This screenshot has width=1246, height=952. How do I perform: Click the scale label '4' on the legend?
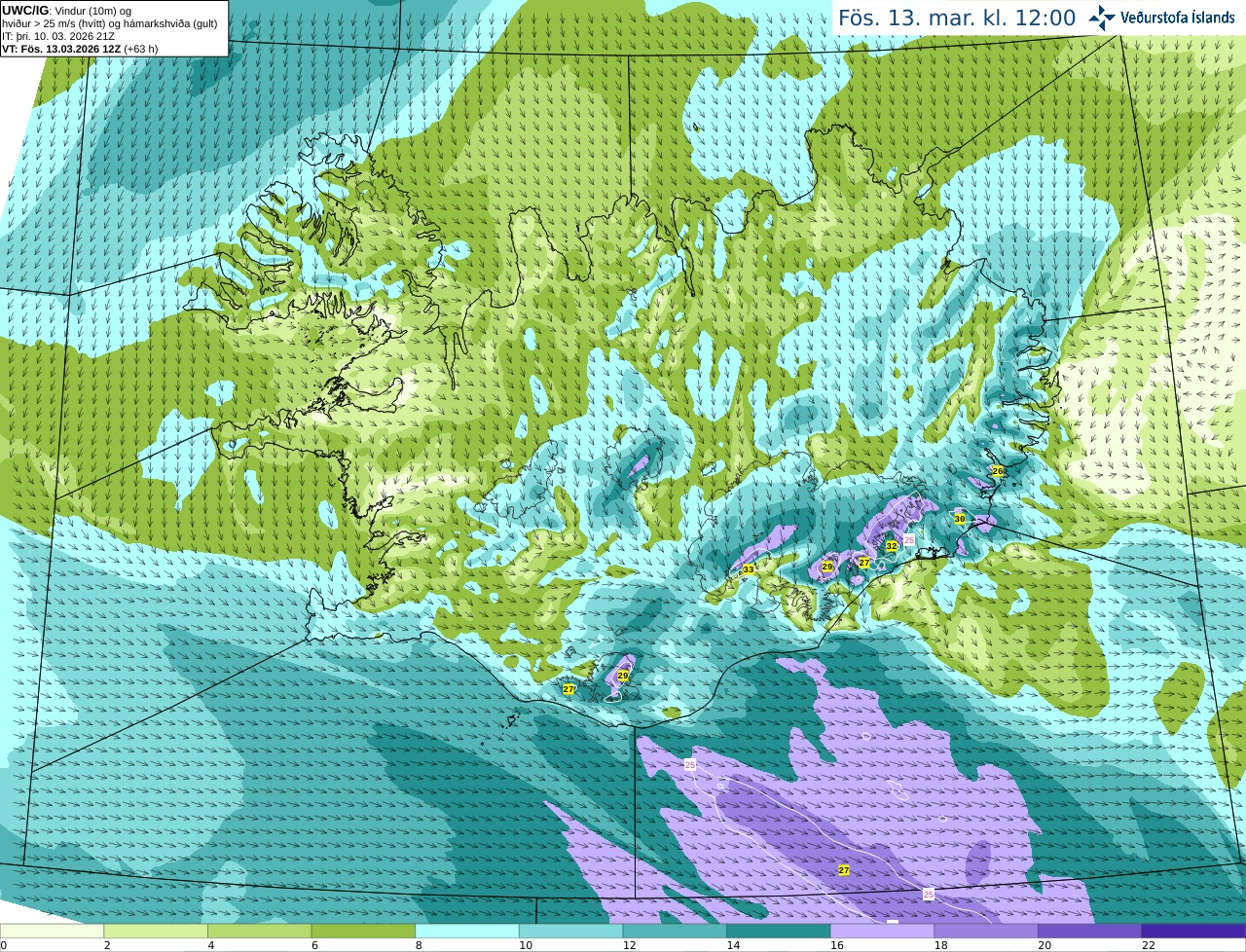click(210, 945)
